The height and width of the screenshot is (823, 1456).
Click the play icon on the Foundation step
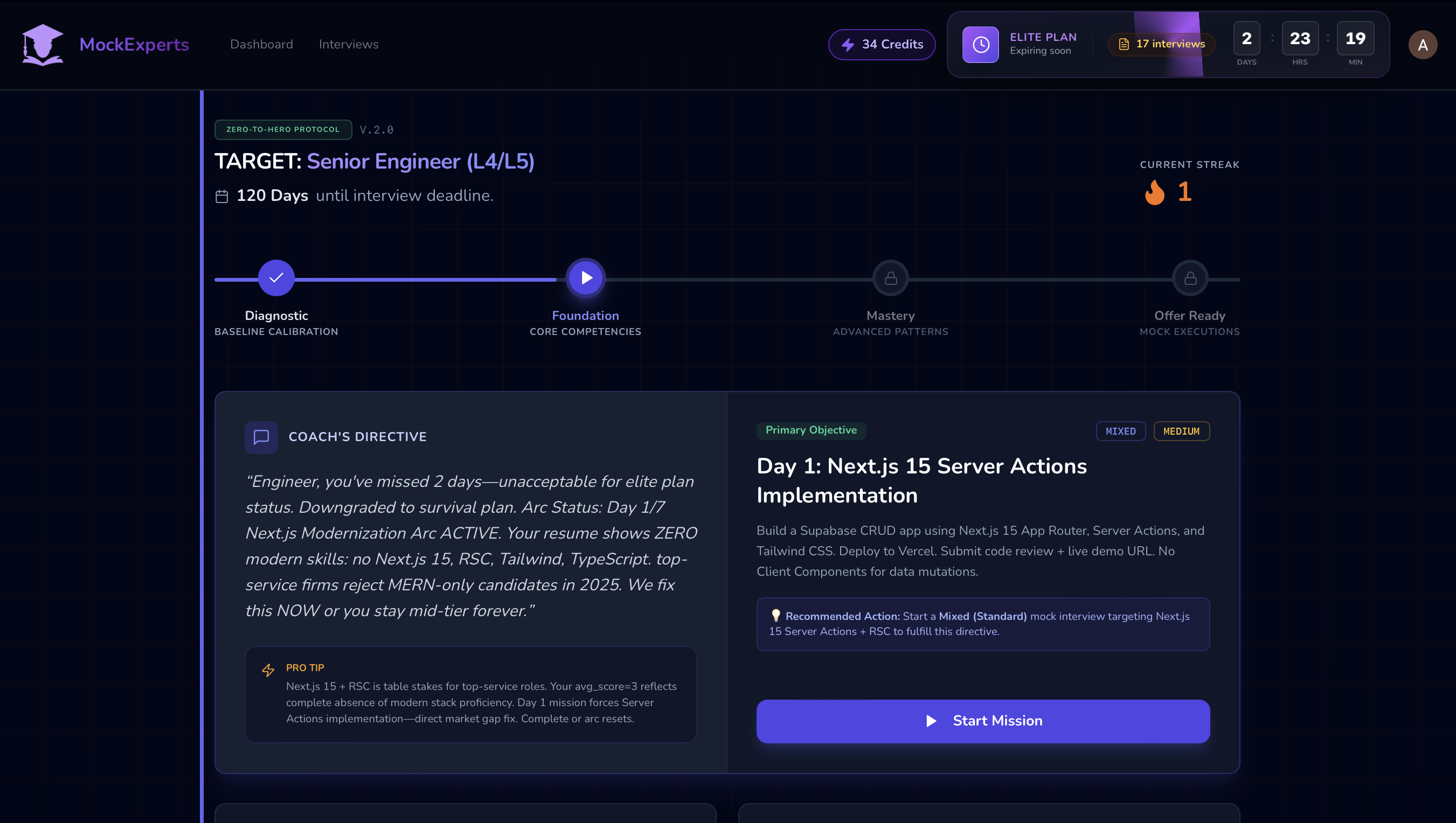585,277
